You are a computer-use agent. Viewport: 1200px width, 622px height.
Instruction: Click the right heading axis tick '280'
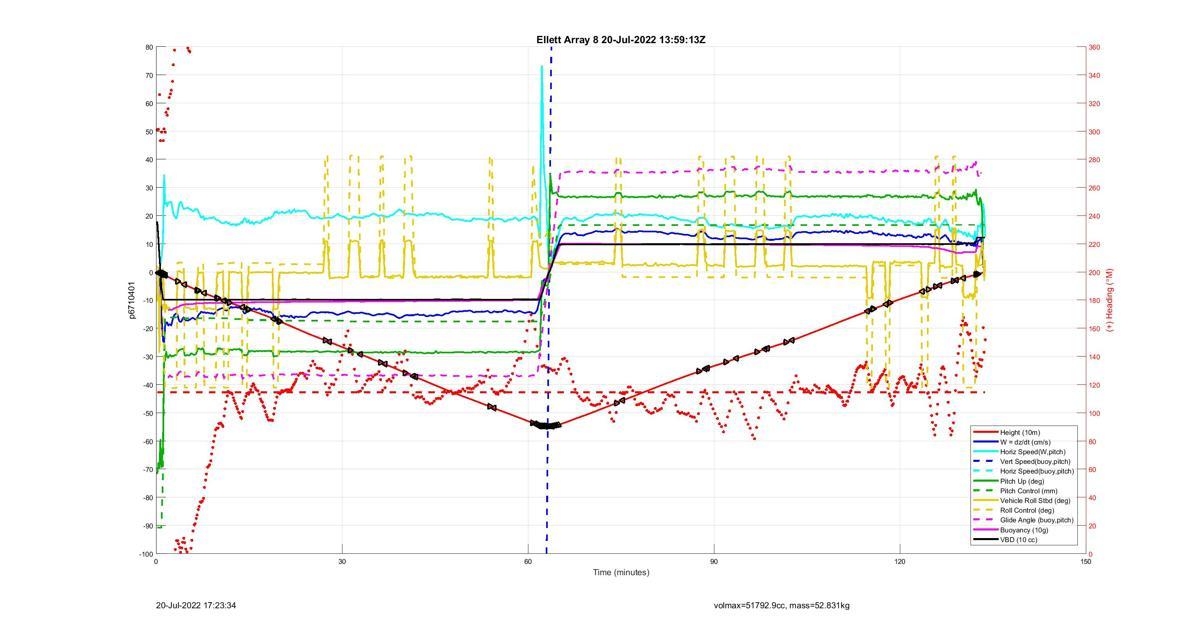coord(1095,160)
